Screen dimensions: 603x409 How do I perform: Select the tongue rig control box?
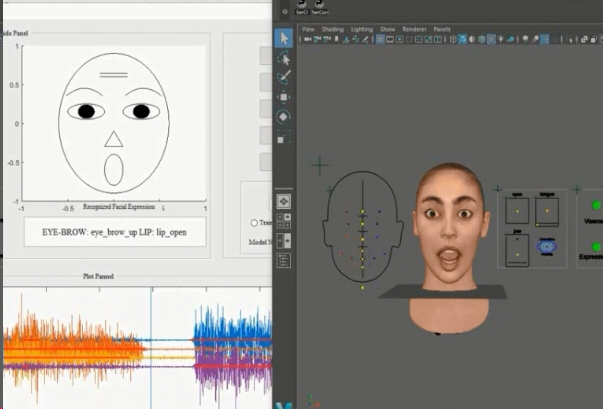[x=546, y=211]
